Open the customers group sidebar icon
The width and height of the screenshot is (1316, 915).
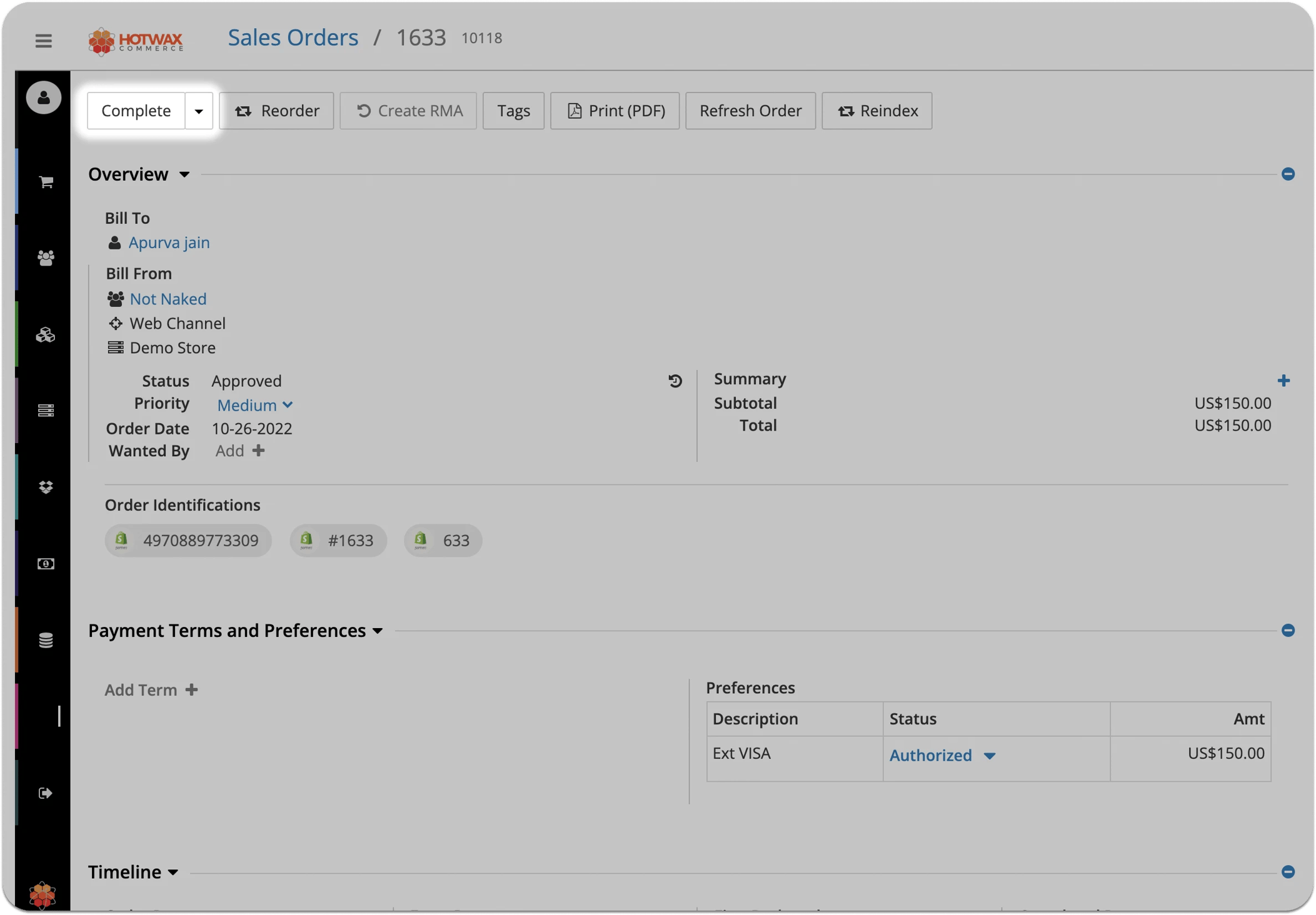point(46,258)
